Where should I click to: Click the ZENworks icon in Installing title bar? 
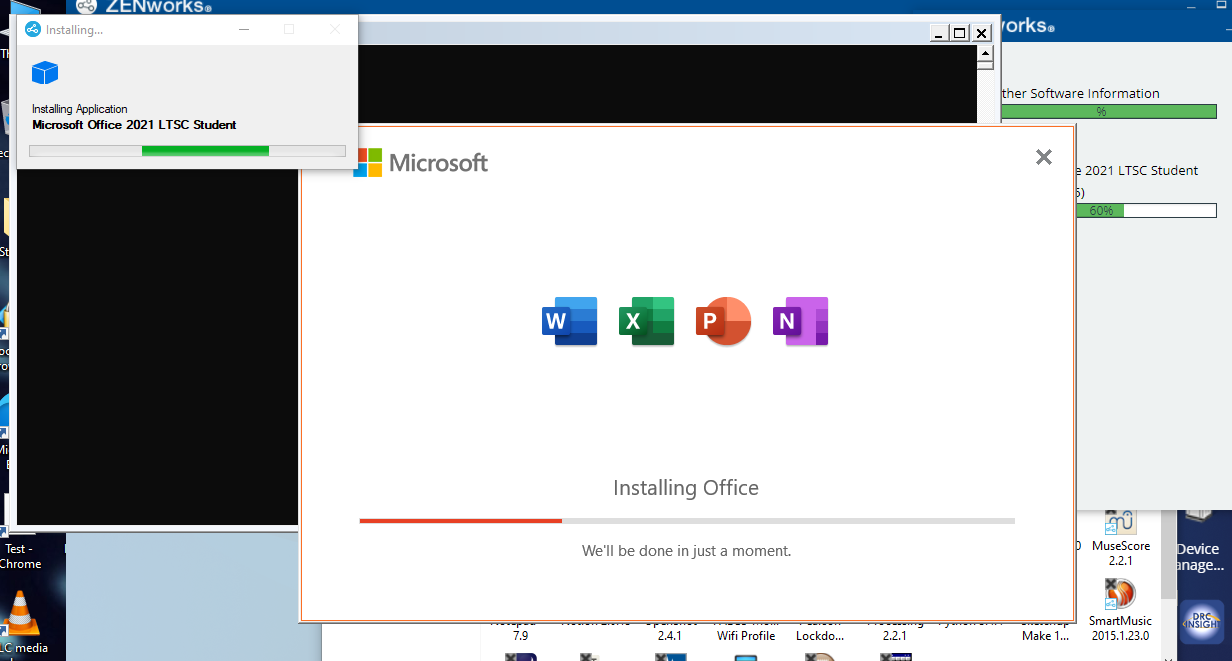[33, 30]
